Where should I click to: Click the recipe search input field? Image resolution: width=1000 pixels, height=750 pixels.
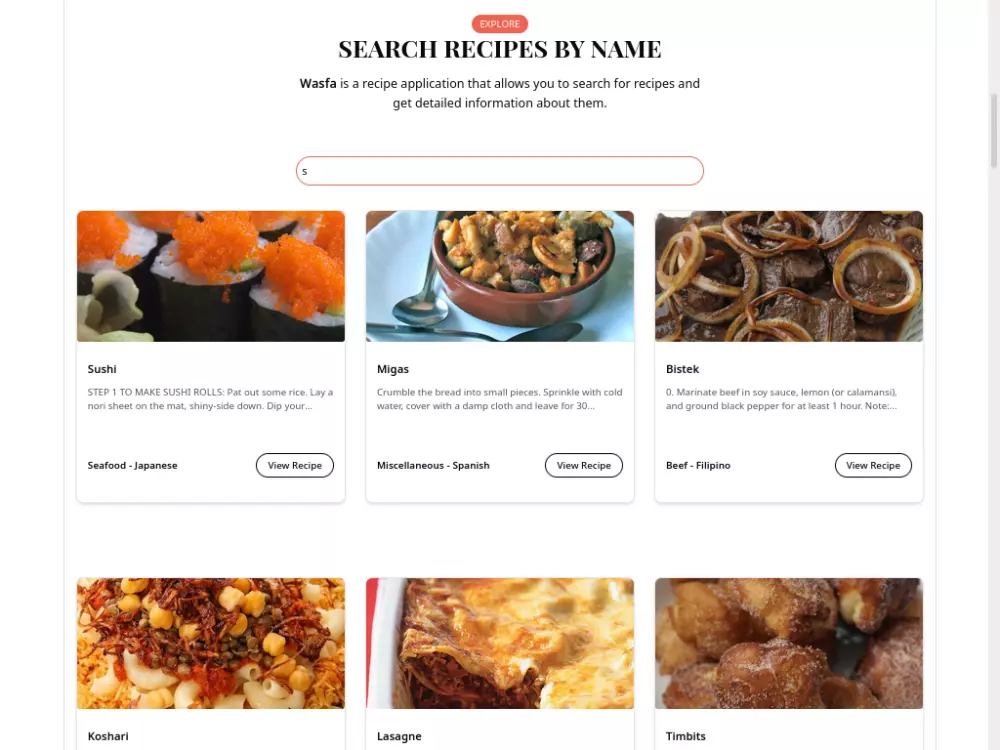(499, 171)
